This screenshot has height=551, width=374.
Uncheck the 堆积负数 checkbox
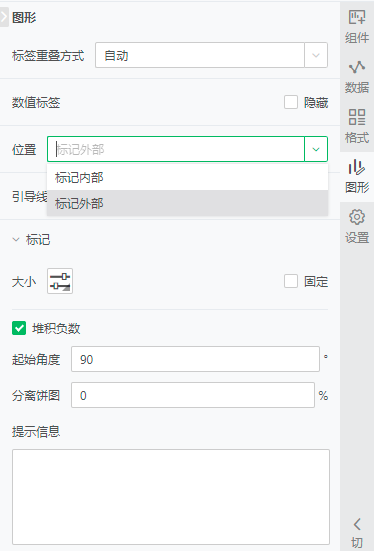pyautogui.click(x=19, y=329)
